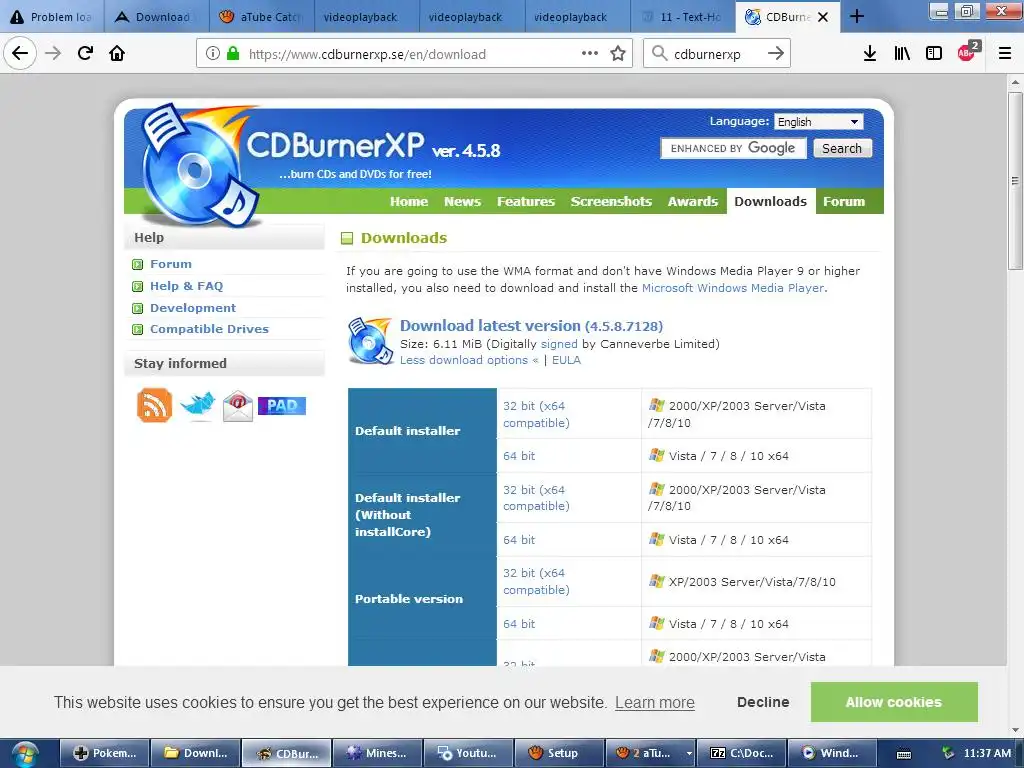Viewport: 1024px width, 768px height.
Task: Click the forward navigation arrow
Action: [x=53, y=53]
